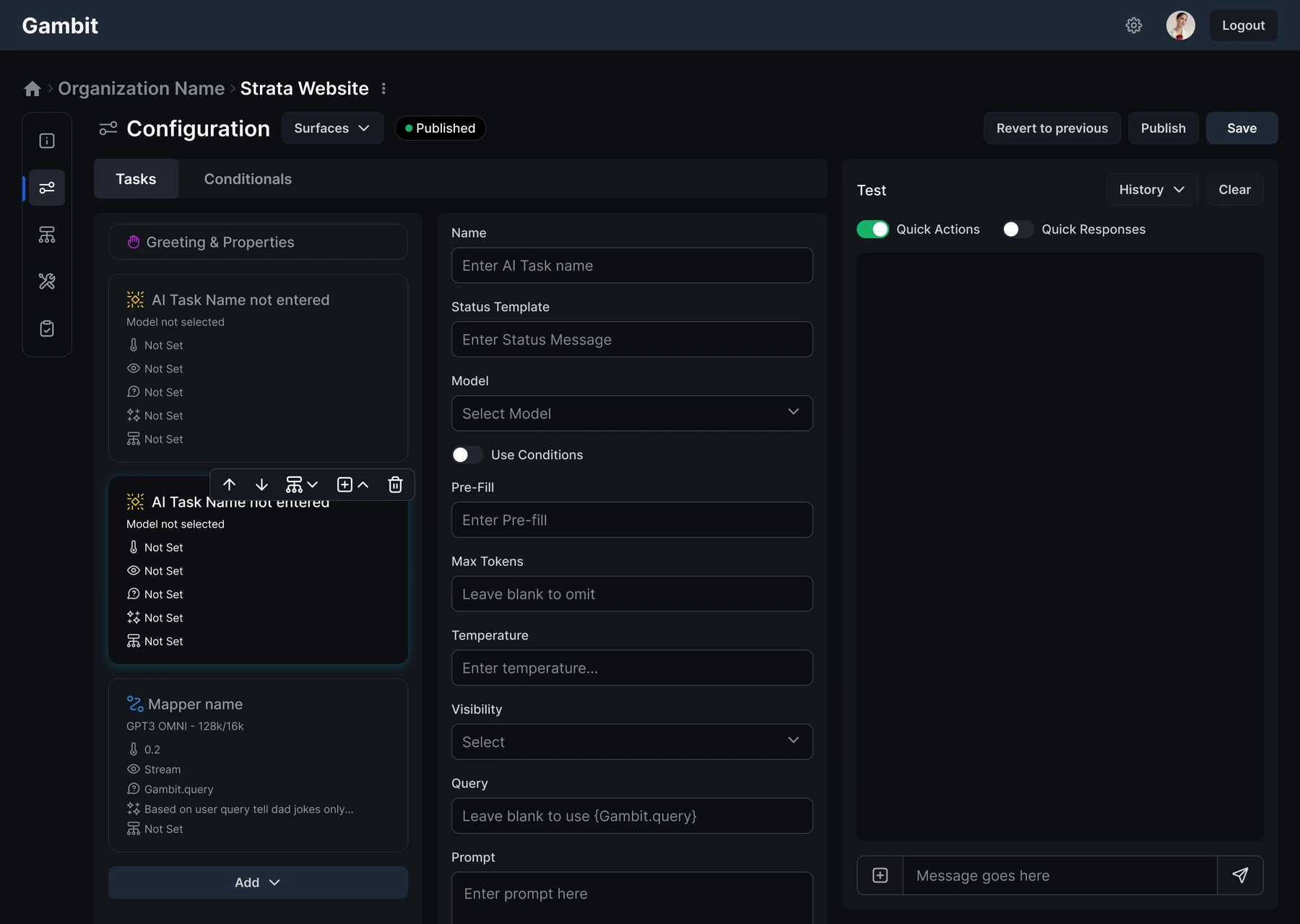1300x924 pixels.
Task: Open the flow dropdown in task toolbar
Action: point(302,484)
